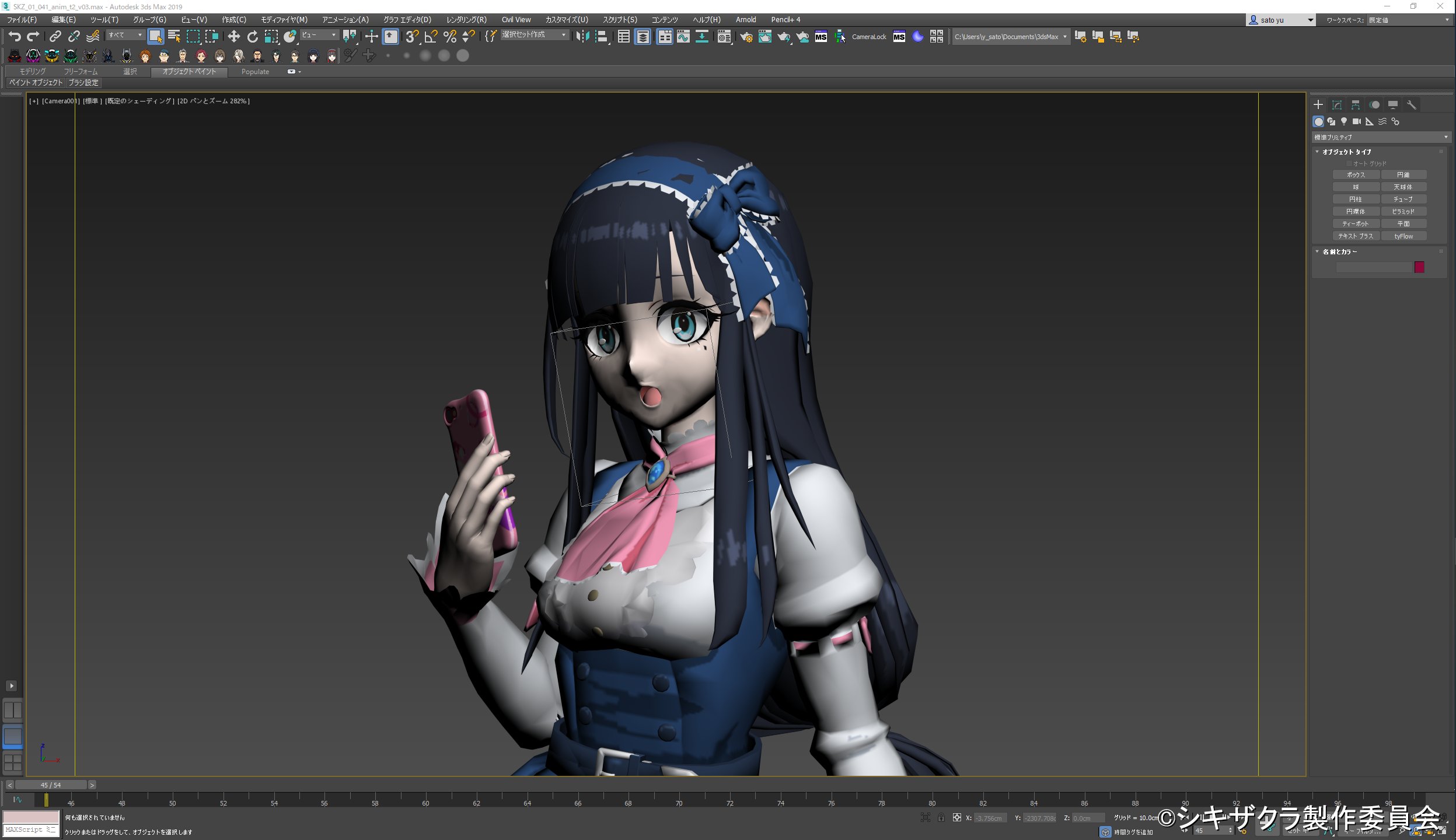Toggle Window/Crossing selection mode
Screen dimensions: 1456x840
click(212, 37)
